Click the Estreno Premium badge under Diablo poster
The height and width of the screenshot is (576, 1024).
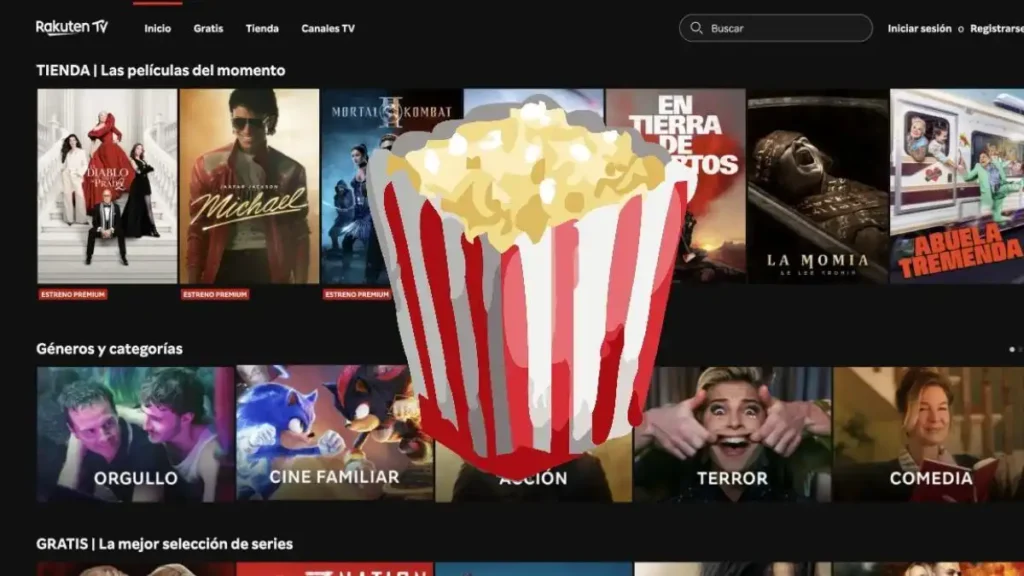pyautogui.click(x=72, y=295)
